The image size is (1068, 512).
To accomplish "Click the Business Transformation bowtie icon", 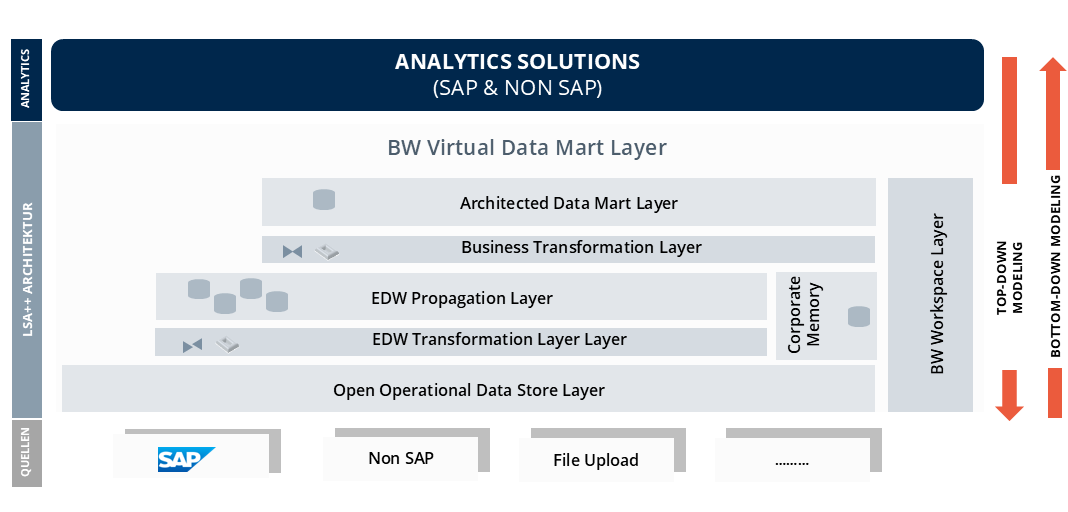I will coord(292,251).
